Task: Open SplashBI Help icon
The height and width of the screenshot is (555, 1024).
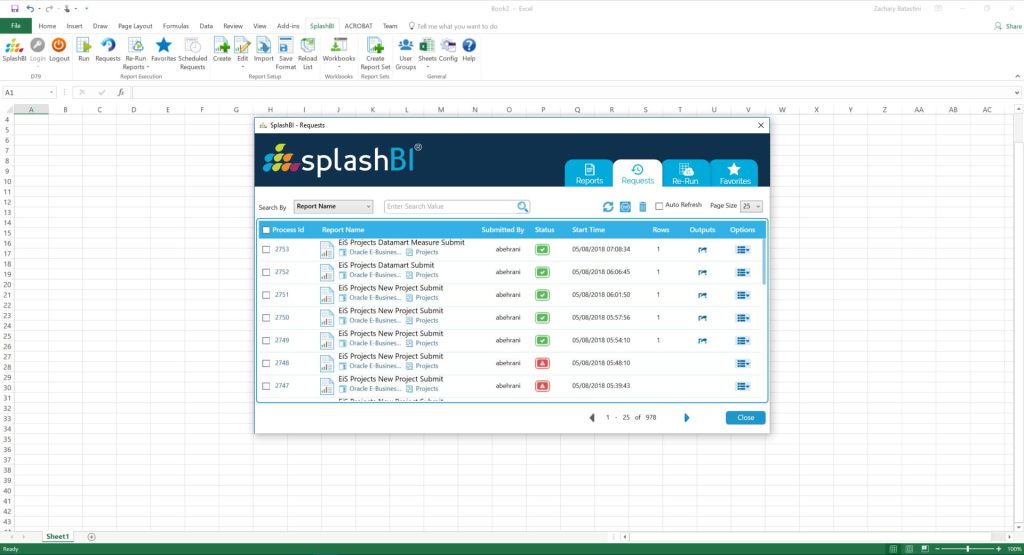Action: pos(469,45)
